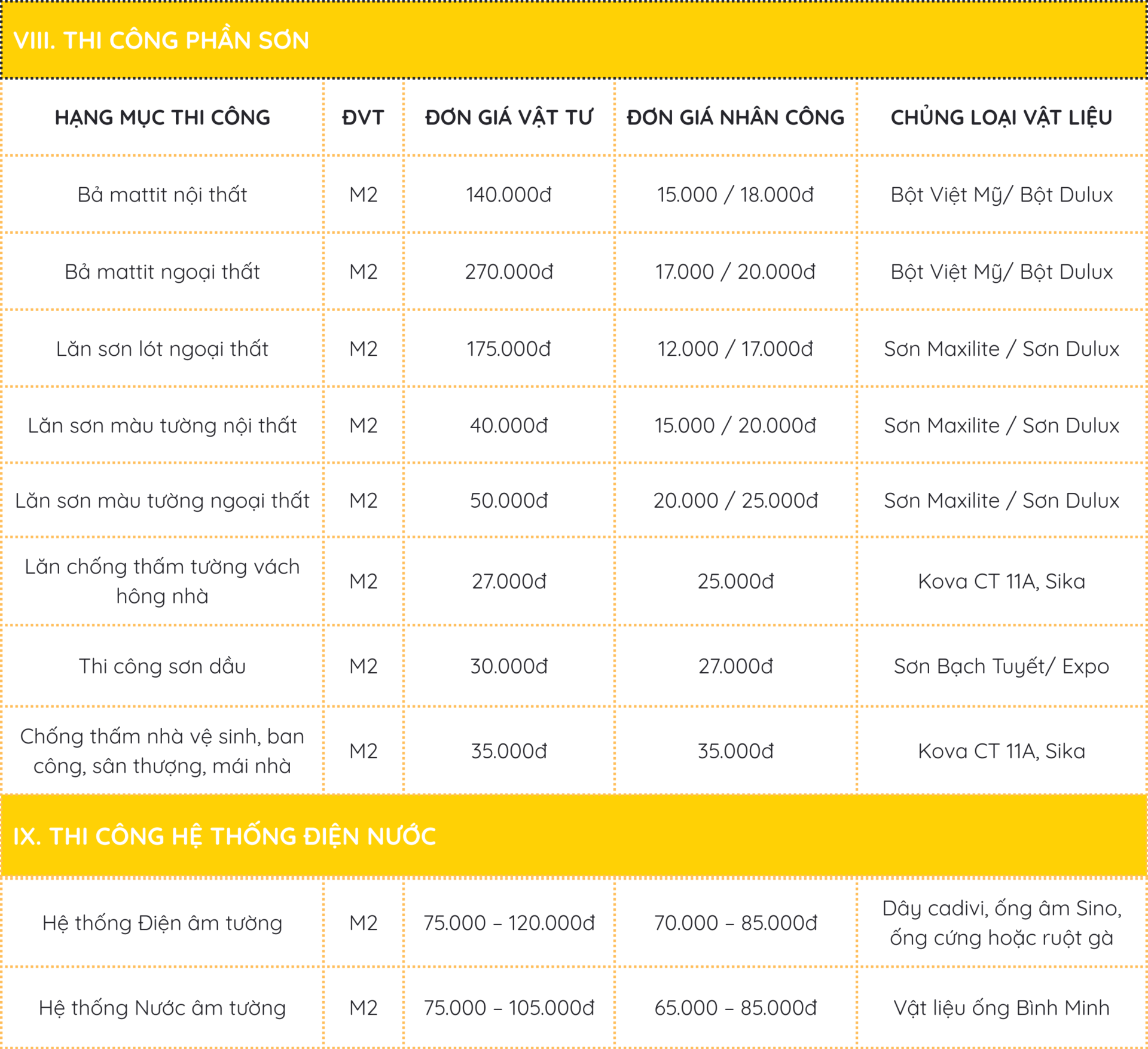The height and width of the screenshot is (1049, 1148).
Task: Click the 'ĐƠN GIÁ VẬT TƯ' column header
Action: pos(509,117)
